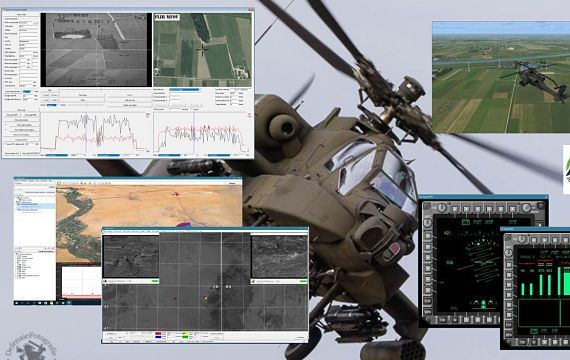Click the red color swatch in the infrared window's bottom bar

(x=158, y=333)
